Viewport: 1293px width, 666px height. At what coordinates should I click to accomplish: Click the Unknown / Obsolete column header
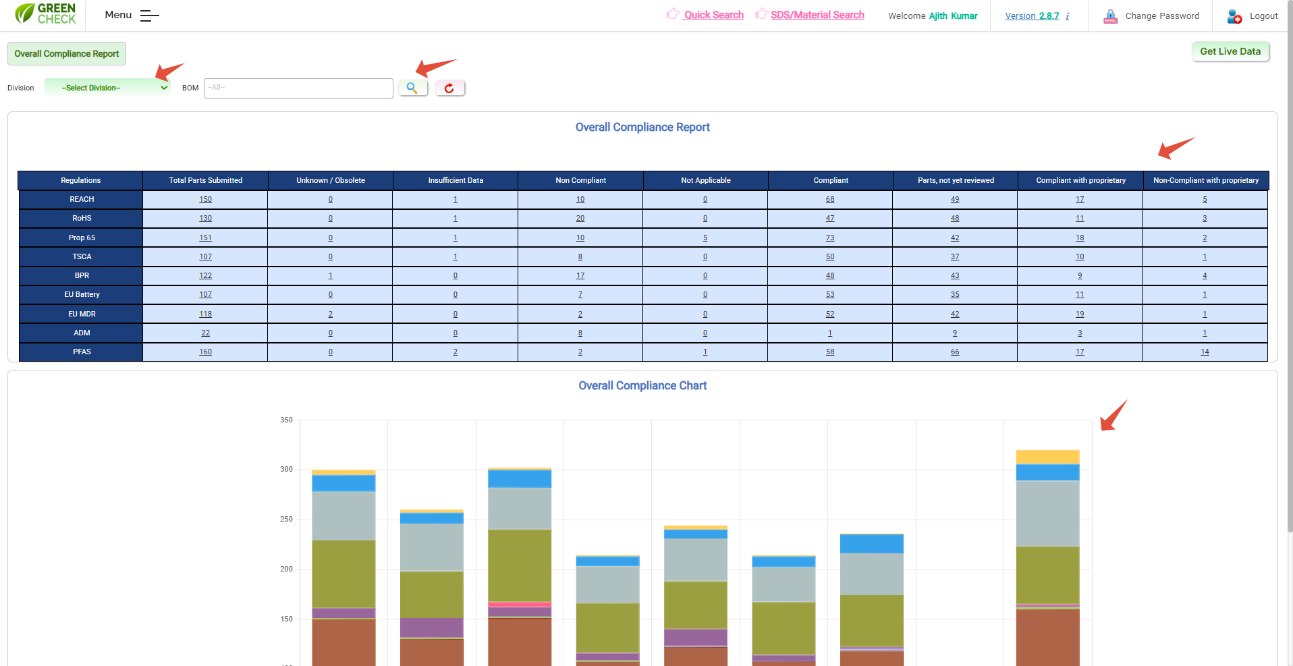[x=330, y=180]
